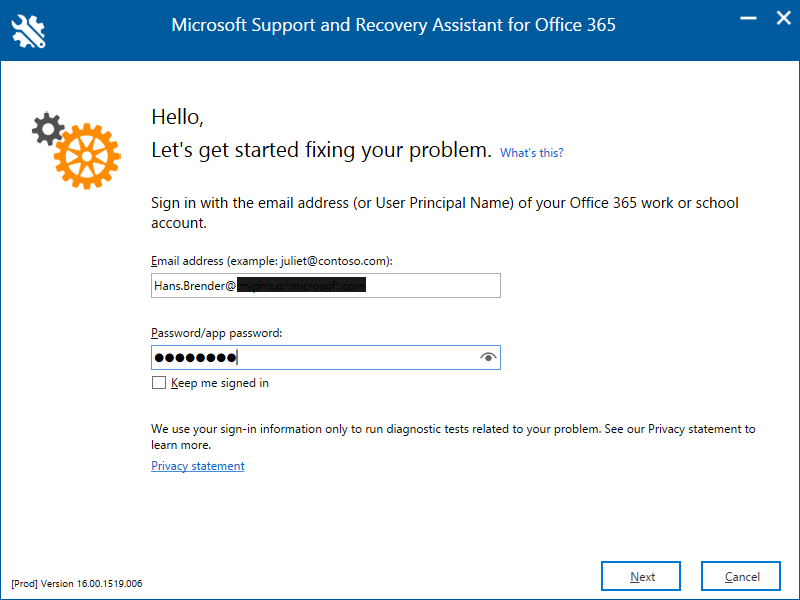Focus the Email address input field
This screenshot has width=800, height=600.
click(x=325, y=286)
